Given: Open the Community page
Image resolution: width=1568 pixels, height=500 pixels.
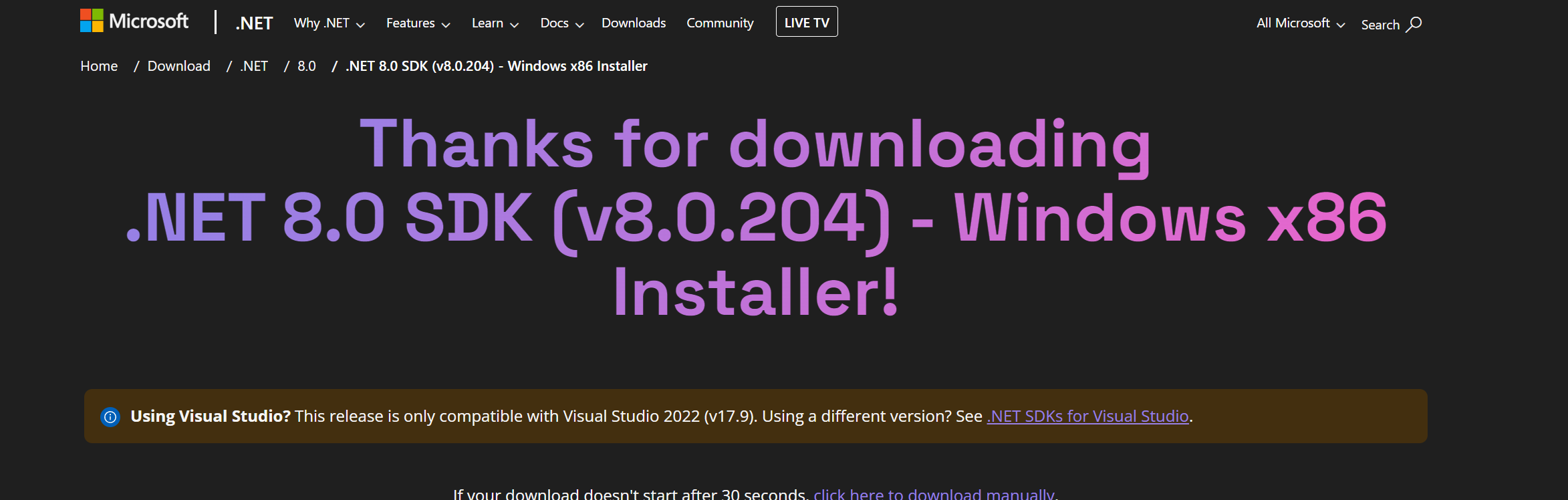Looking at the screenshot, I should (x=720, y=23).
